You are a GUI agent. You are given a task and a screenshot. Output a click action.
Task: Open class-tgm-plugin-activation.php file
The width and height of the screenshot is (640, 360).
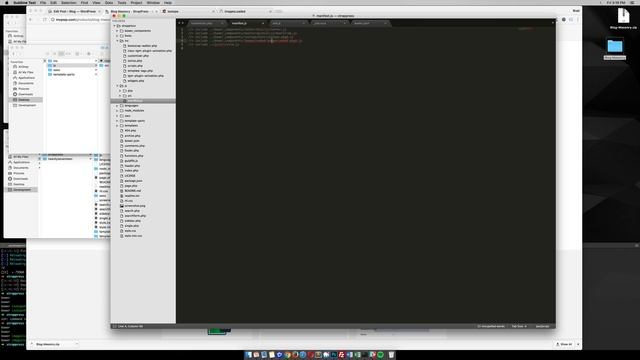(149, 51)
